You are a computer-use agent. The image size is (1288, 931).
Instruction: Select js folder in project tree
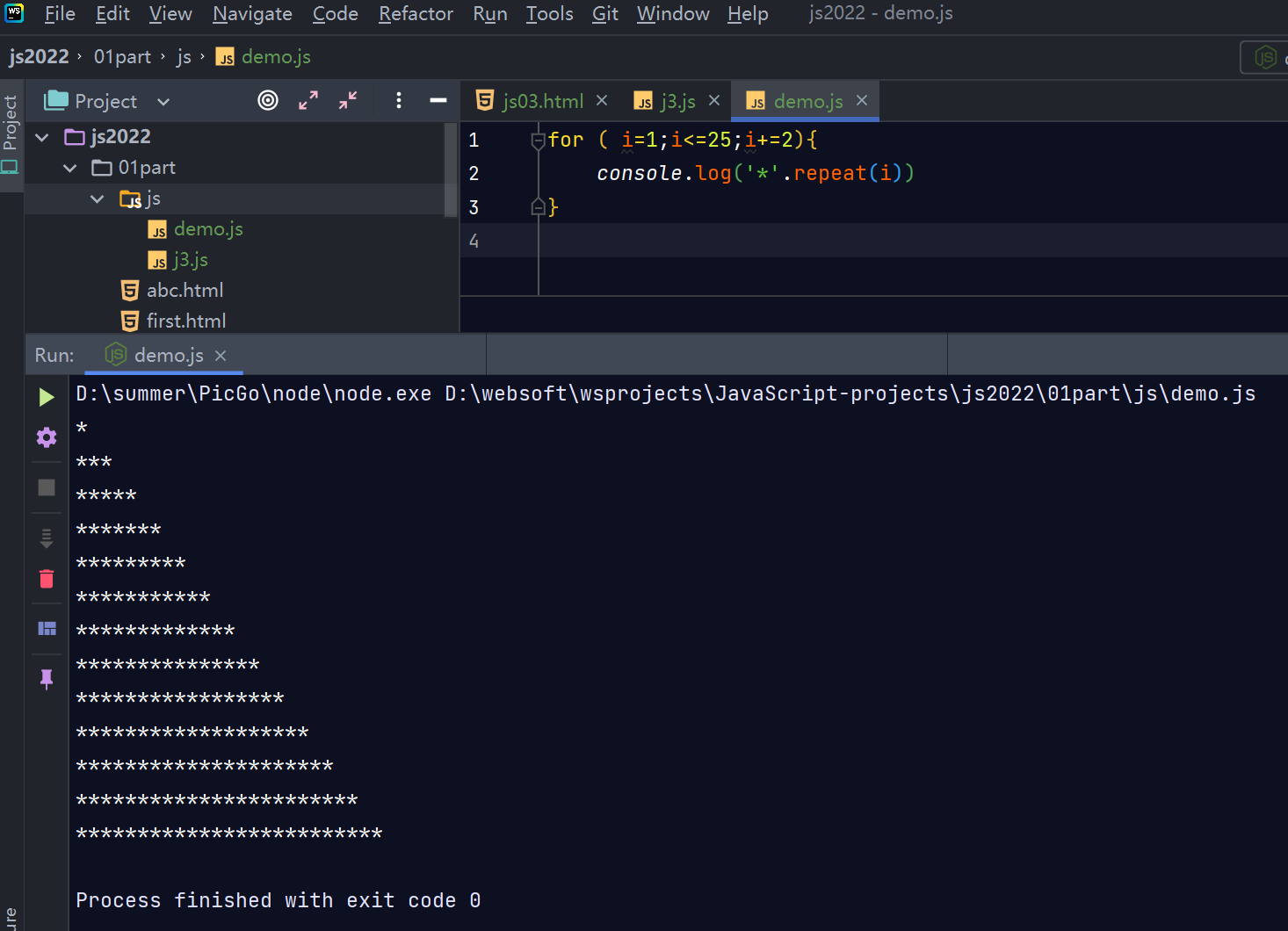[x=141, y=198]
